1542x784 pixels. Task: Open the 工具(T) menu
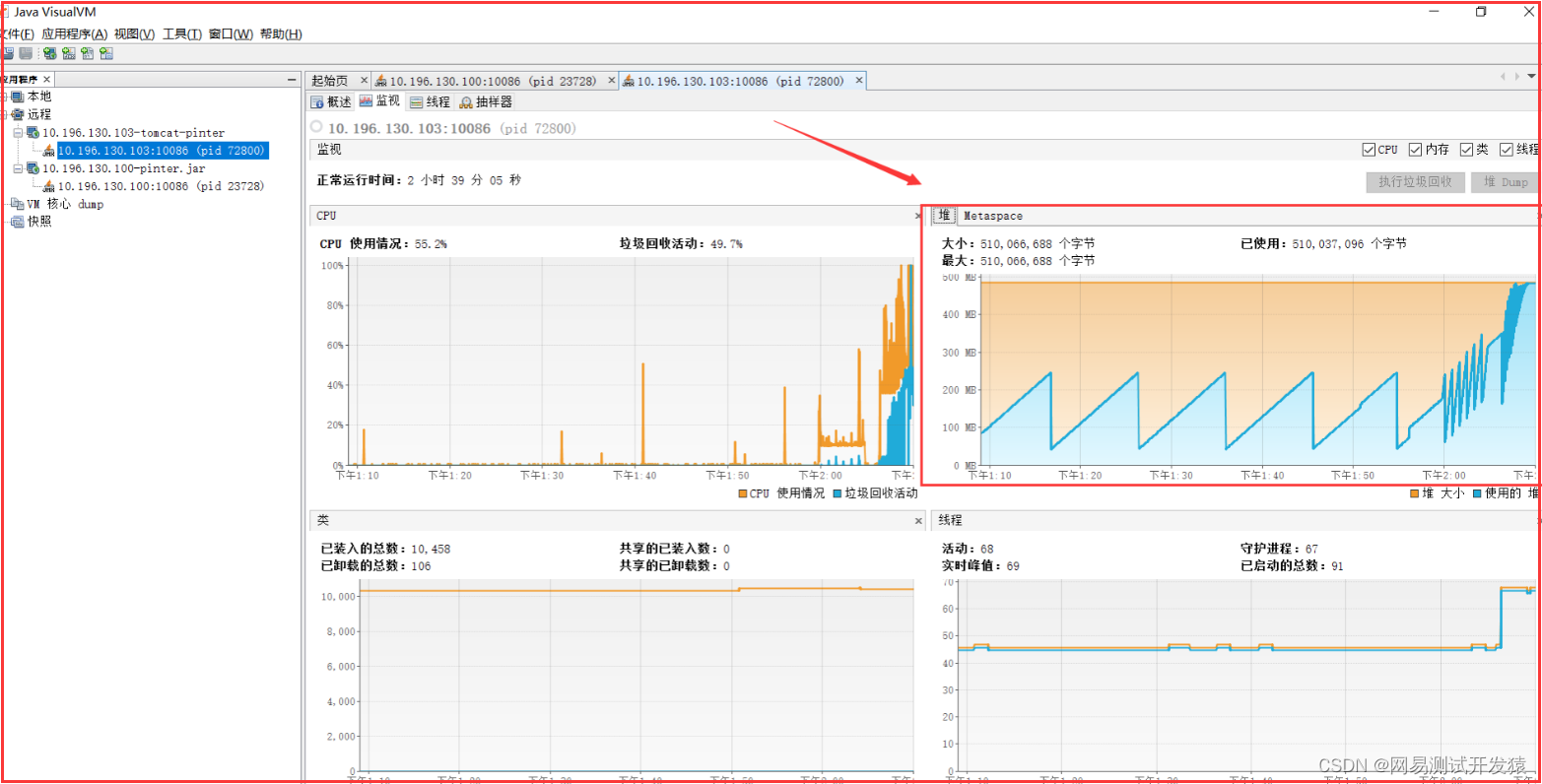[182, 34]
